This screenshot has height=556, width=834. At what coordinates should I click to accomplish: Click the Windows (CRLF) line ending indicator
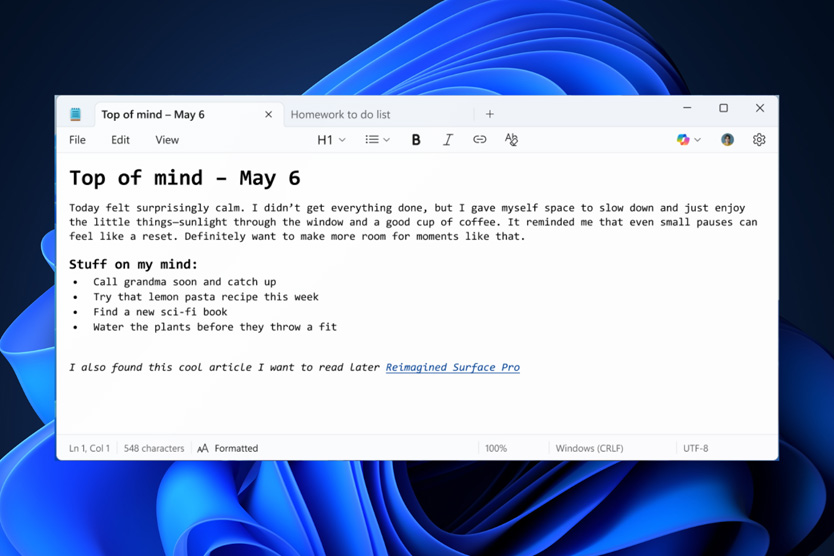click(589, 449)
